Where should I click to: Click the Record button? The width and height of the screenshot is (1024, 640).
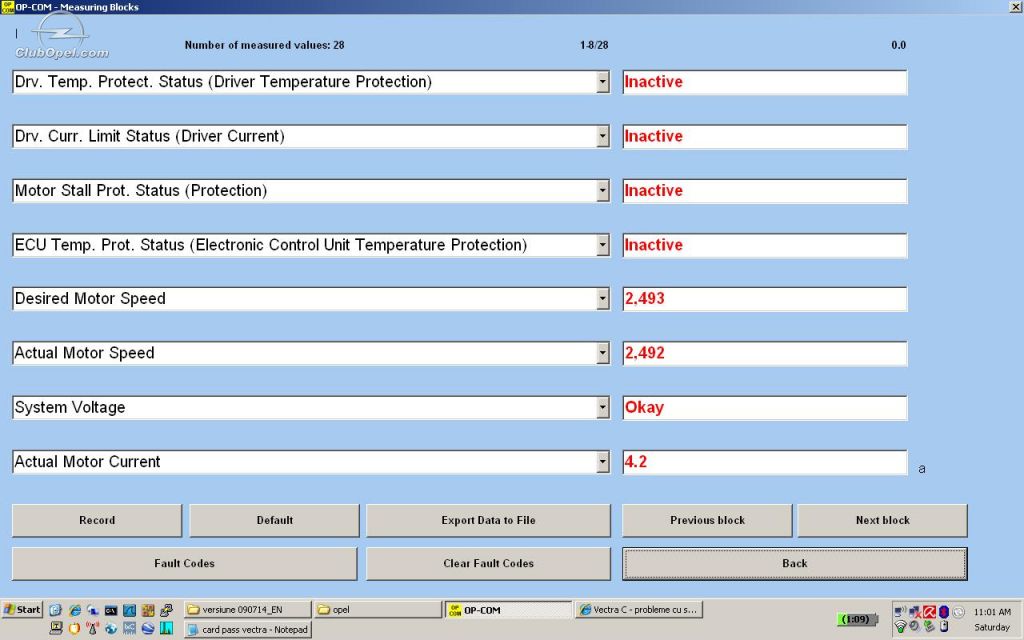[97, 520]
